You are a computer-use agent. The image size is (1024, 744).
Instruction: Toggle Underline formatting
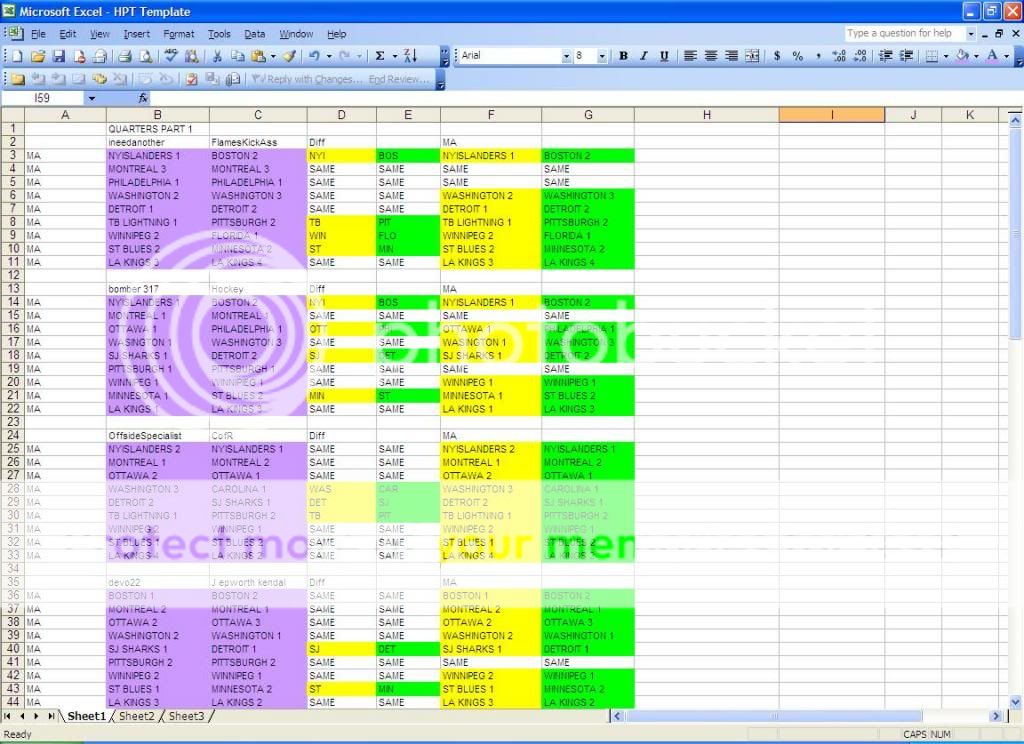coord(664,56)
